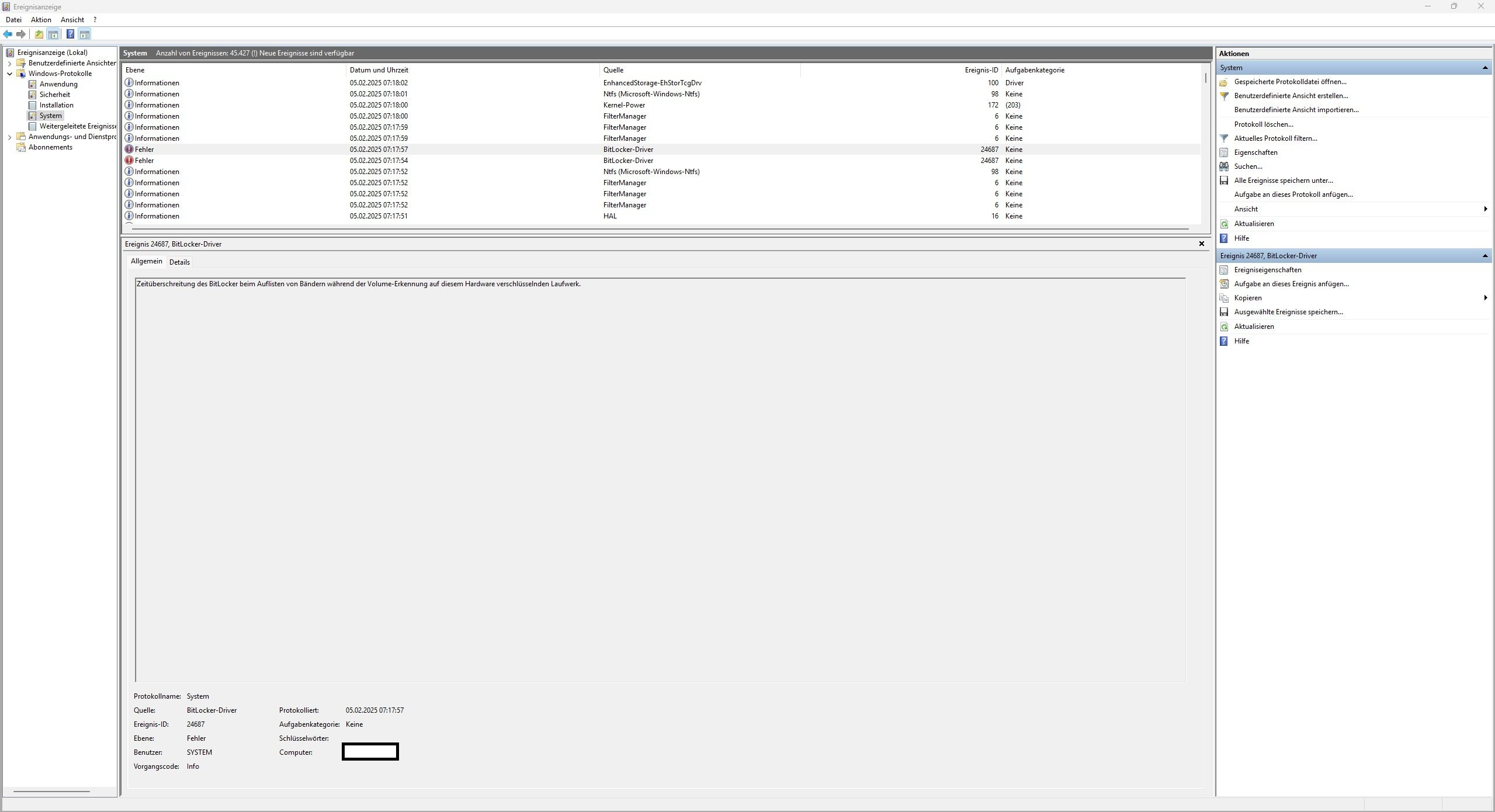
Task: Click Alle Ereignisse speichern unter... action
Action: coord(1283,181)
